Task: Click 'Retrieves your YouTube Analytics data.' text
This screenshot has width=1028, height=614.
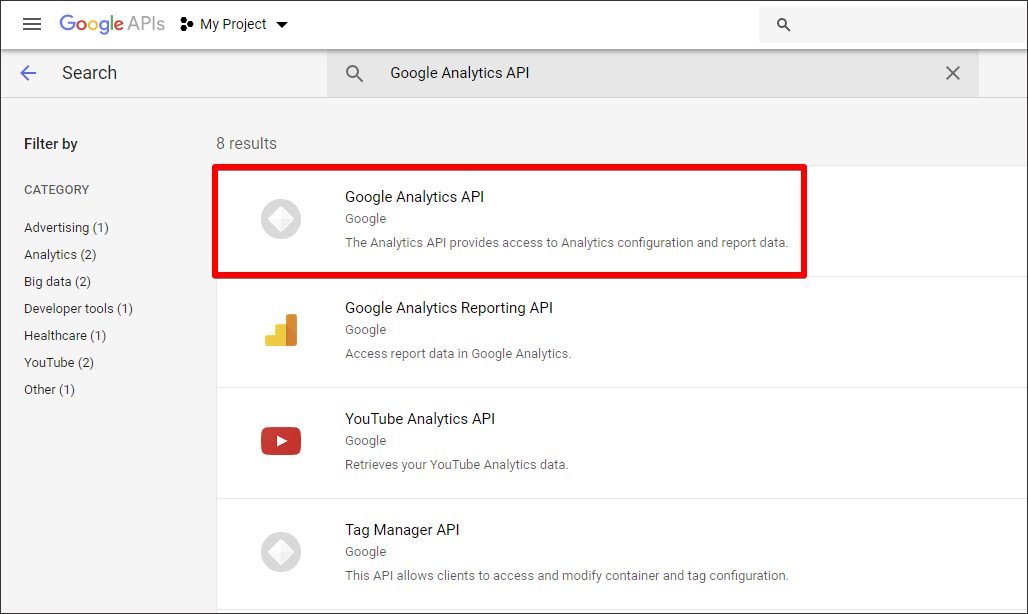Action: click(x=456, y=465)
